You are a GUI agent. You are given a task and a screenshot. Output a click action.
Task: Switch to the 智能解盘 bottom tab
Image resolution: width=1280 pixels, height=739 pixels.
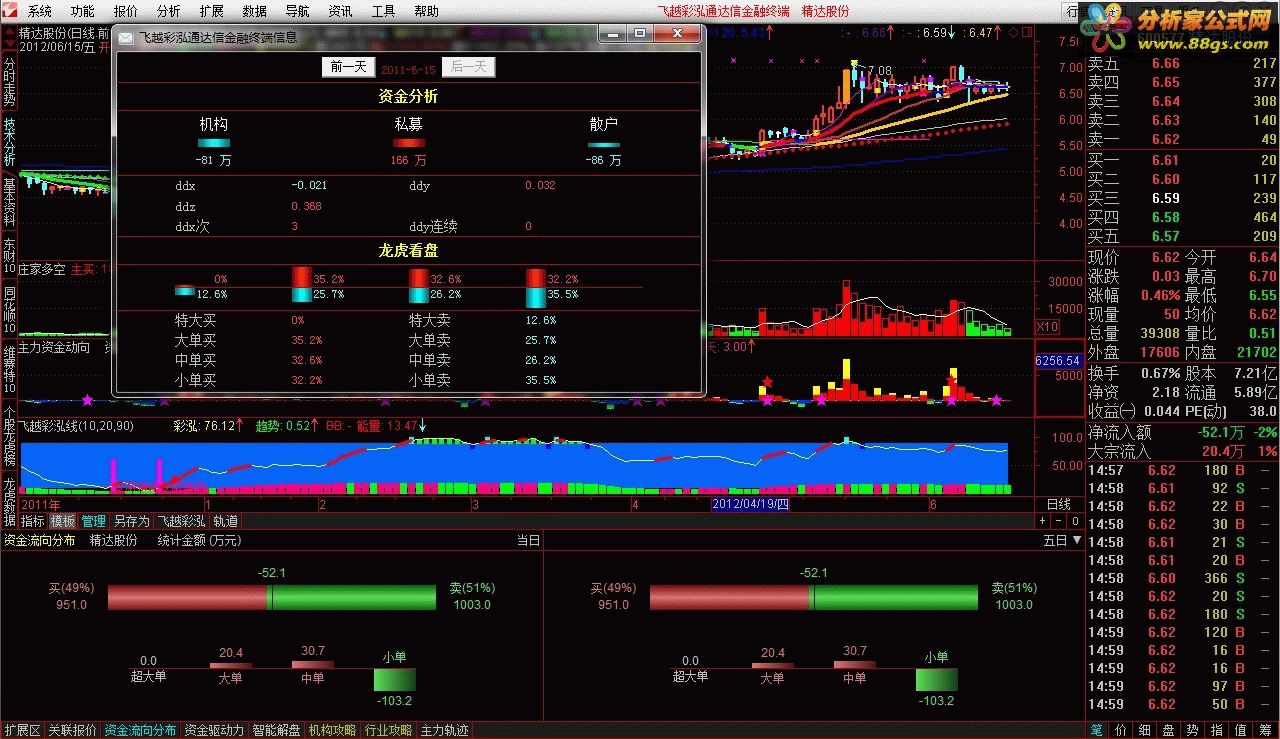coord(277,730)
